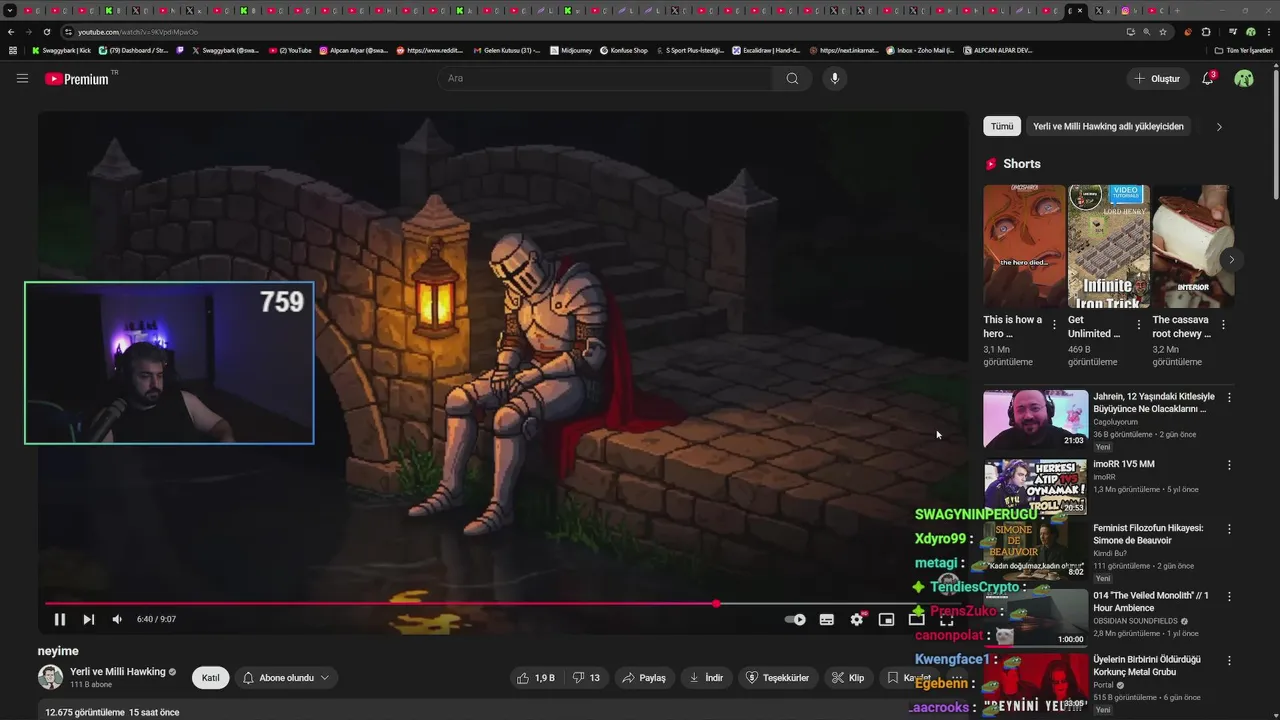Screen dimensions: 1280x720
Task: Open 'Üyelerin Birbirini Öldürdüğü' video title
Action: point(1147,666)
